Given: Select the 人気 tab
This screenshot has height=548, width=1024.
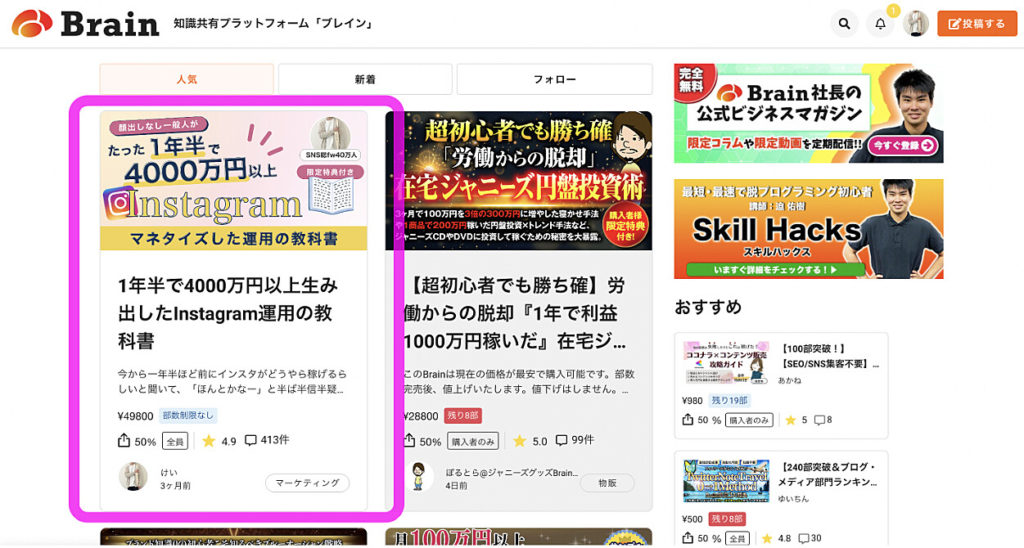Looking at the screenshot, I should tap(187, 79).
